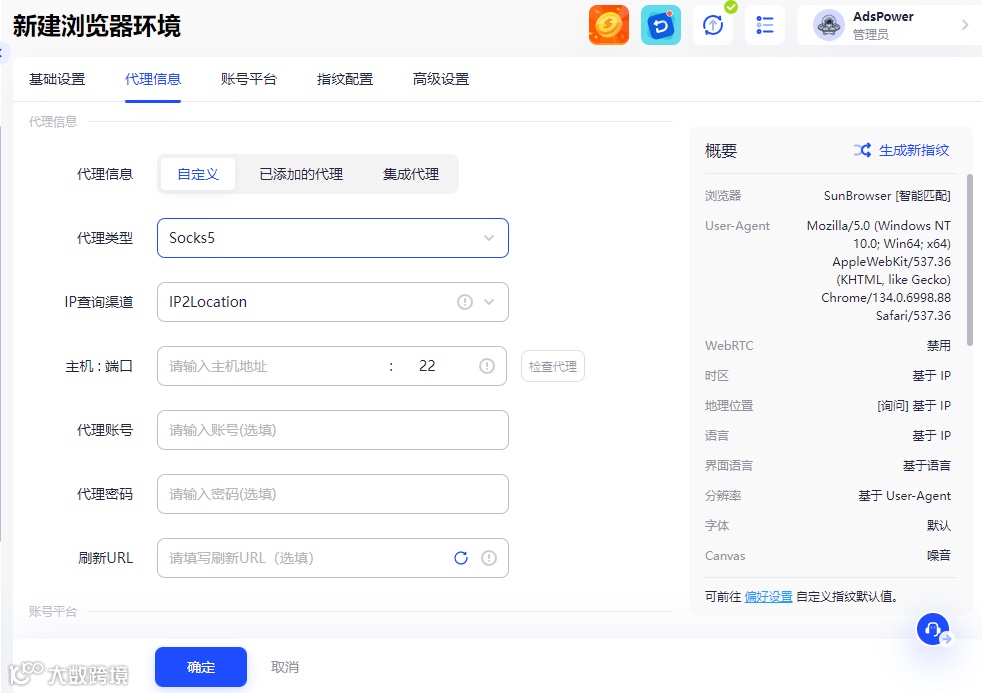Click the 分辨率 基于 User-Agent value

[x=904, y=496]
